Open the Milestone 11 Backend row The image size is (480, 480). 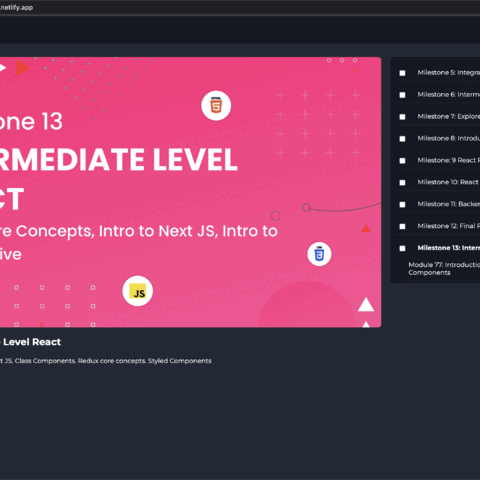[449, 204]
